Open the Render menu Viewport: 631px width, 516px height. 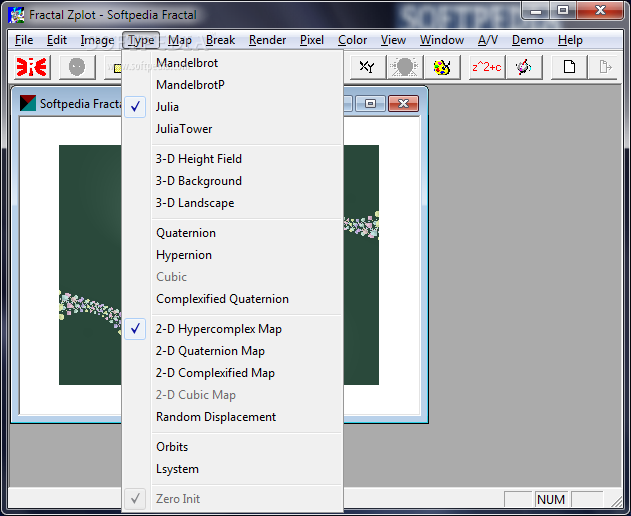pos(268,40)
